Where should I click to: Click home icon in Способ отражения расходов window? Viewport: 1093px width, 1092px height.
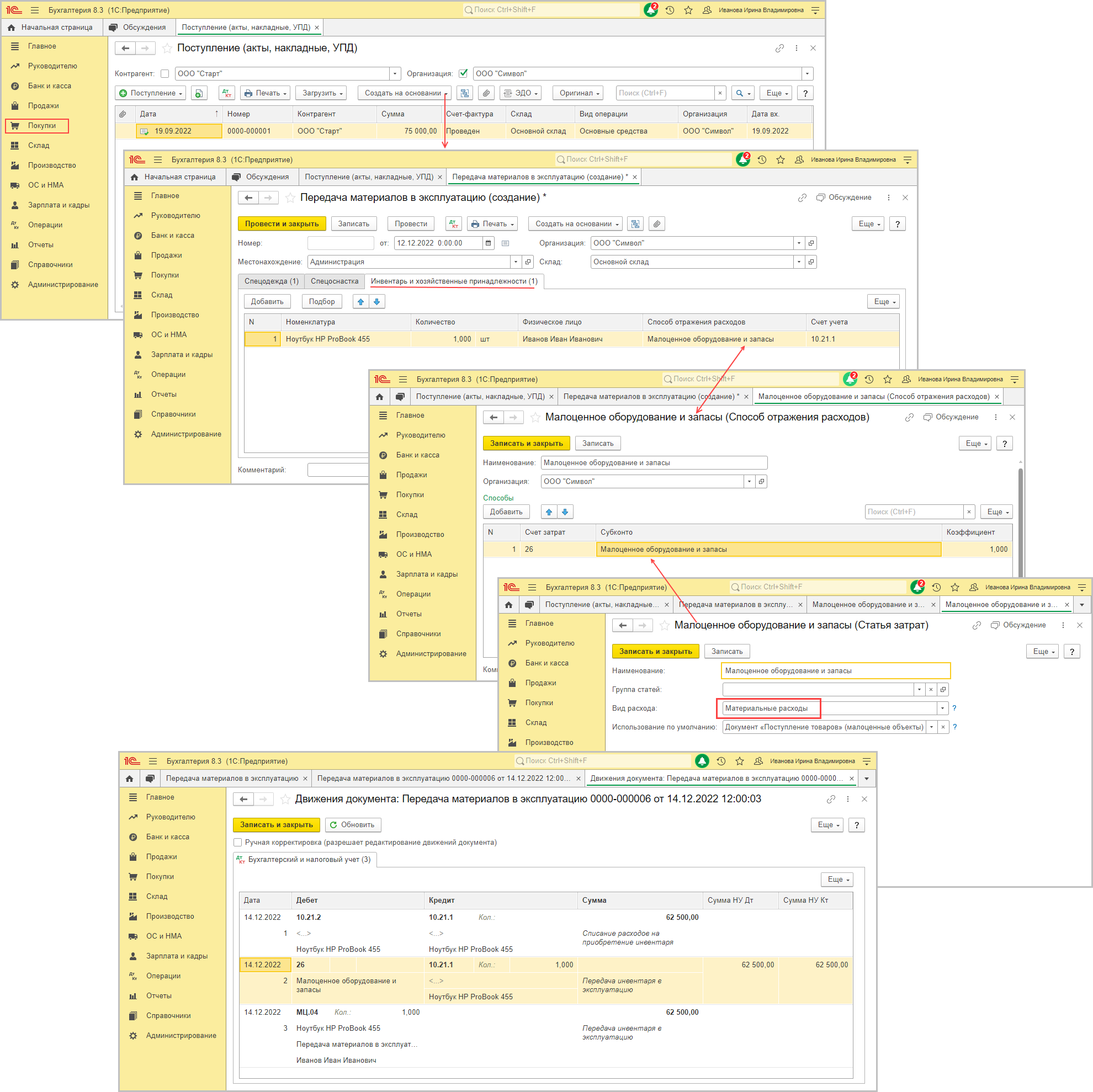(x=380, y=397)
